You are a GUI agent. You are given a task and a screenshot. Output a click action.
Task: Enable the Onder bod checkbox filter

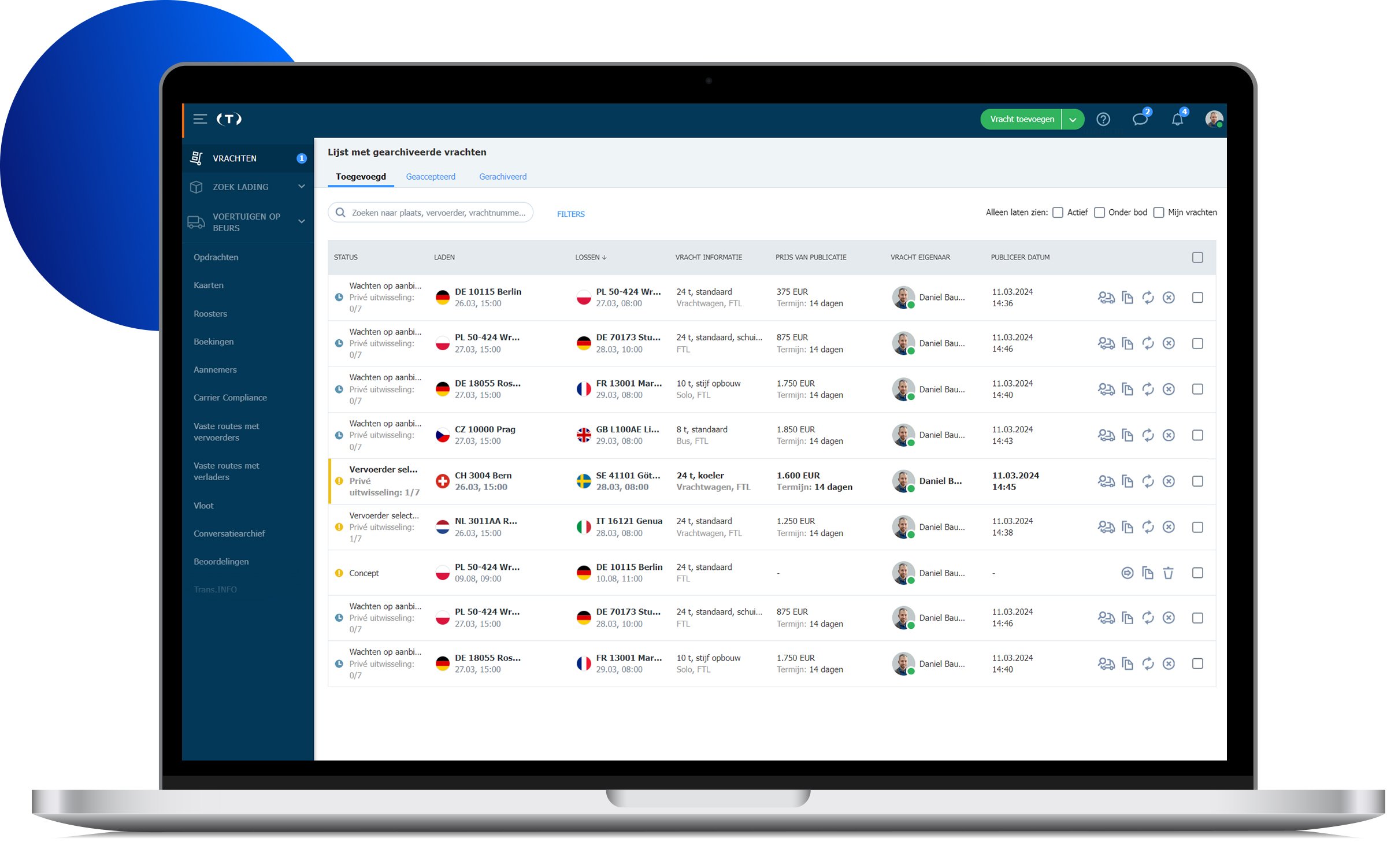(x=1100, y=212)
